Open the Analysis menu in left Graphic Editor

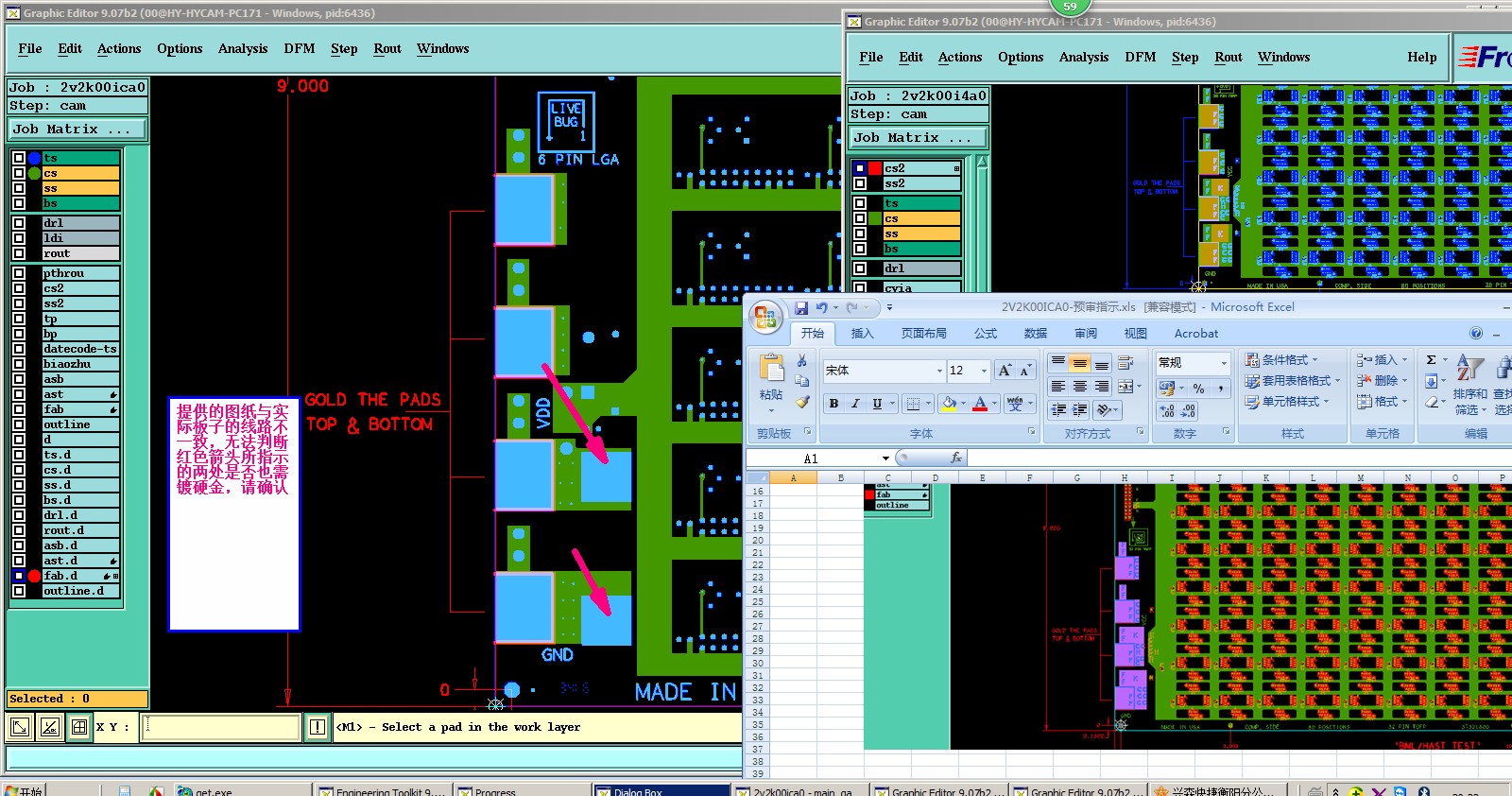click(243, 48)
